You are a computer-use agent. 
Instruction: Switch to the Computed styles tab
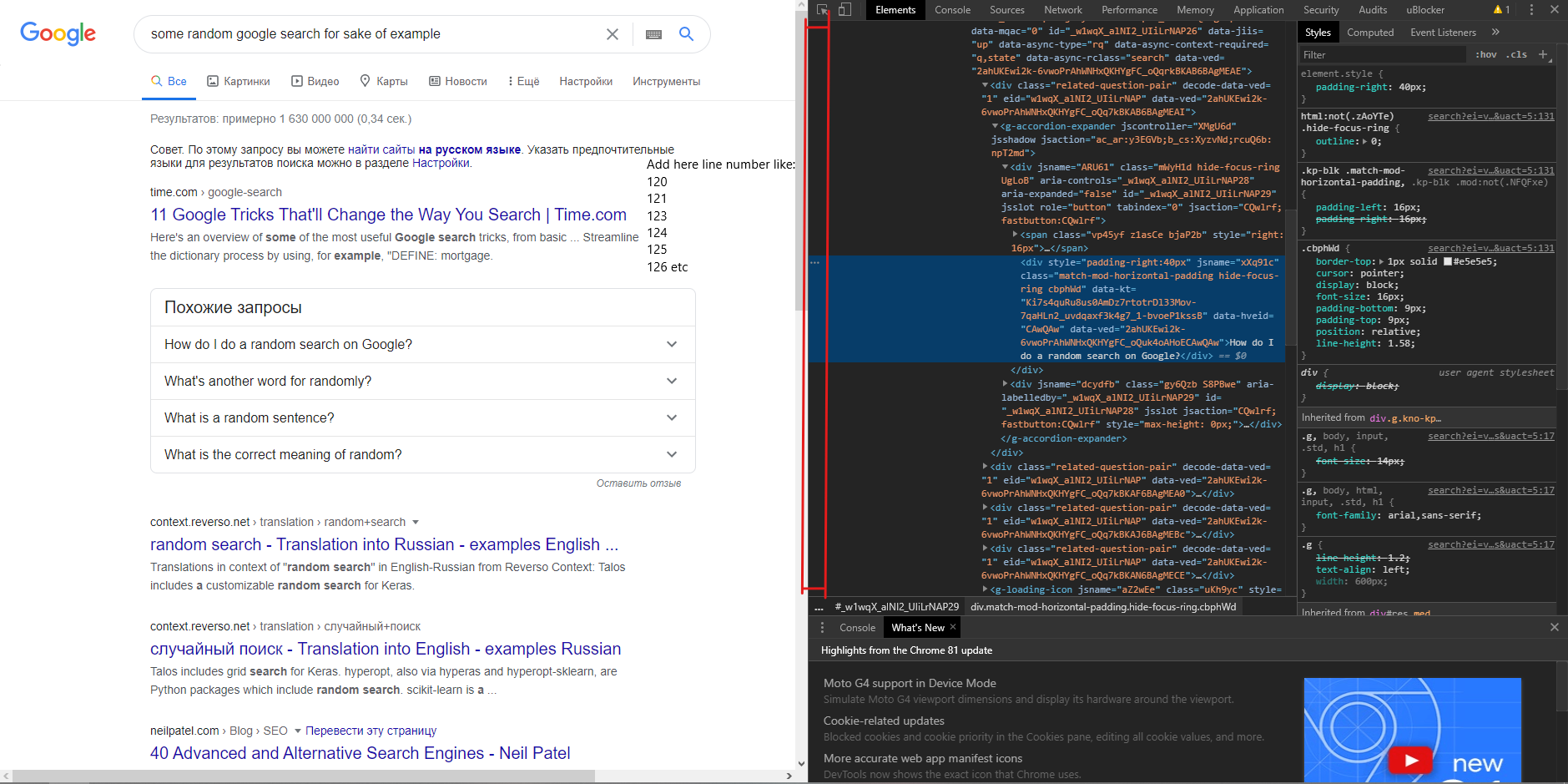pyautogui.click(x=1370, y=33)
